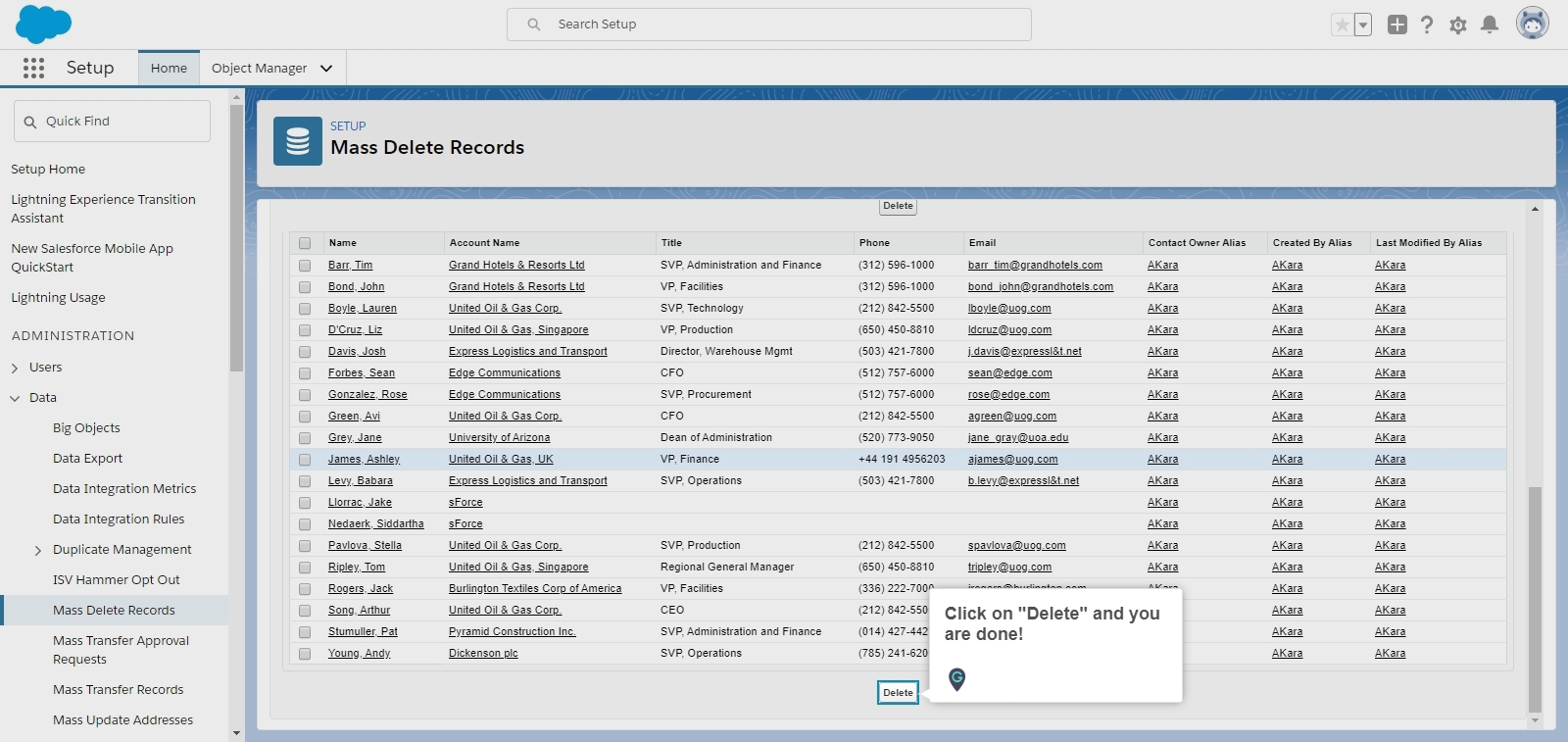Check the Song, Arthur row checkbox
The height and width of the screenshot is (742, 1568).
click(x=305, y=611)
